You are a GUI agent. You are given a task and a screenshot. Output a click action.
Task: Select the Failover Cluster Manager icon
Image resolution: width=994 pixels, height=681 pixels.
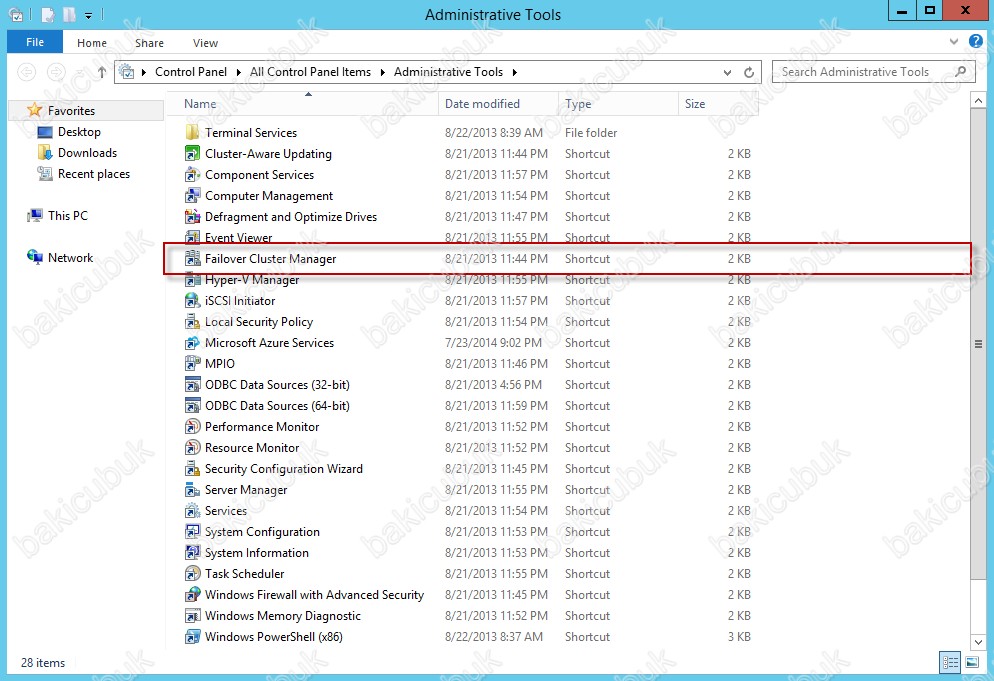coord(192,259)
